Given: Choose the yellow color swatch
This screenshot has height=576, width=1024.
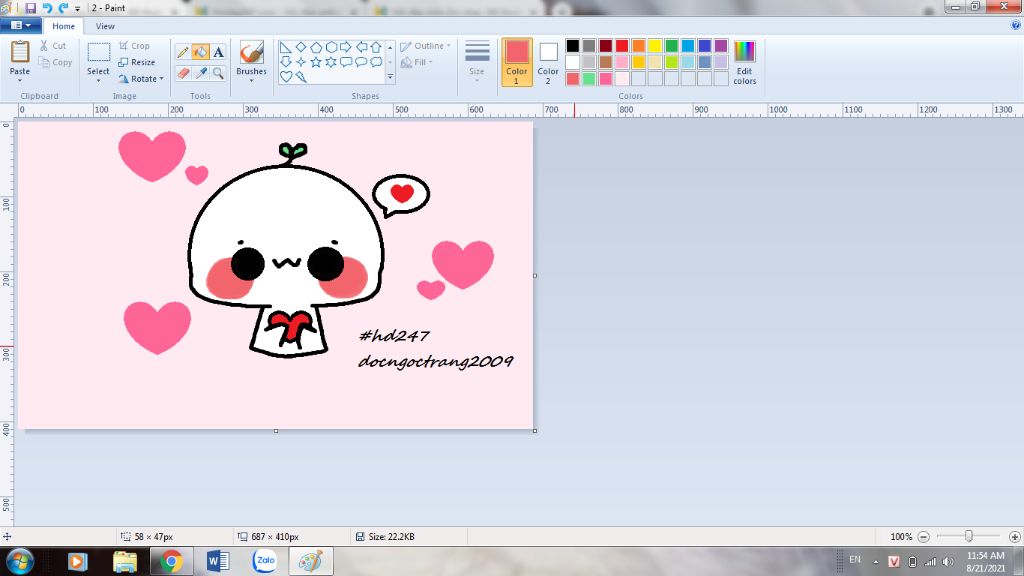Looking at the screenshot, I should (x=654, y=46).
